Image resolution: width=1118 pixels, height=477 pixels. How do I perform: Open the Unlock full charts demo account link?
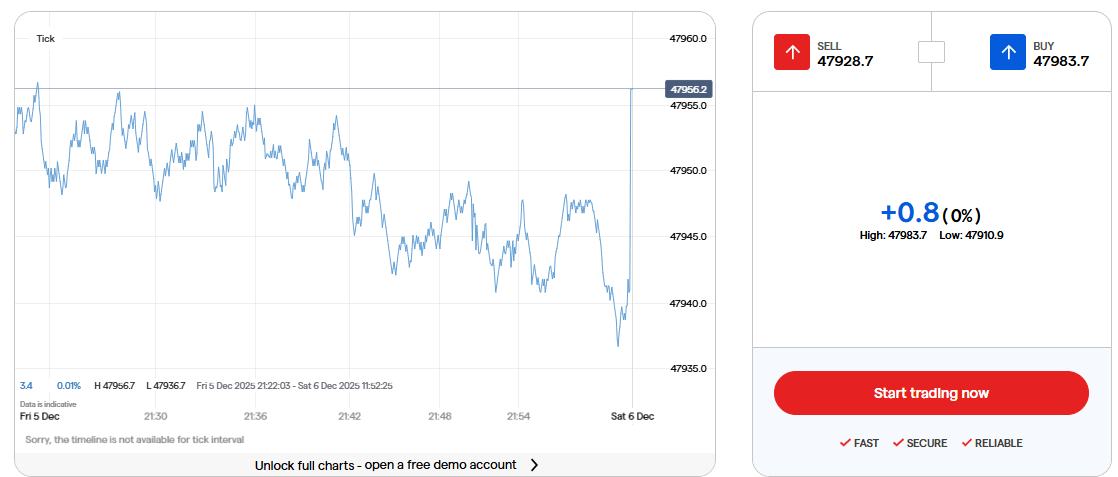tap(385, 465)
